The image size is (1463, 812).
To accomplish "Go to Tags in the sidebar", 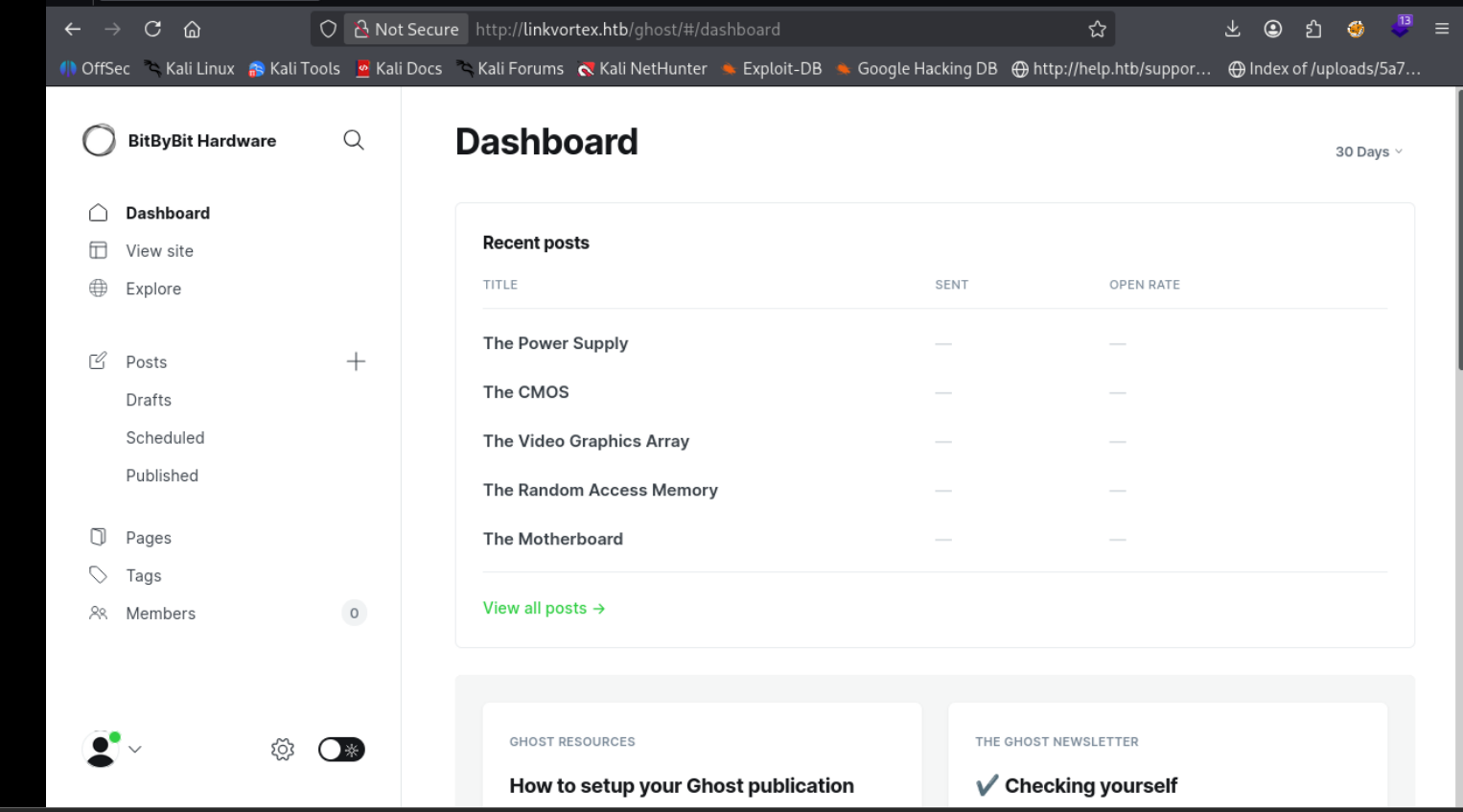I will (144, 575).
